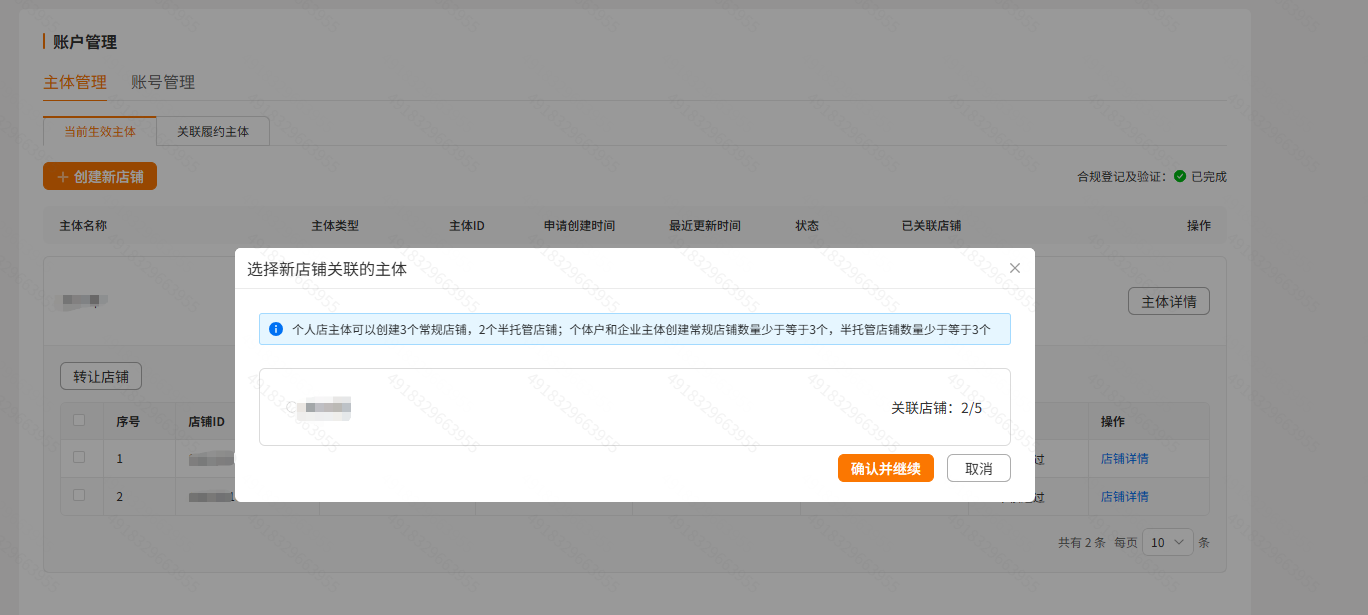The width and height of the screenshot is (1368, 615).
Task: Click the green 已完成 check icon
Action: pyautogui.click(x=1180, y=176)
